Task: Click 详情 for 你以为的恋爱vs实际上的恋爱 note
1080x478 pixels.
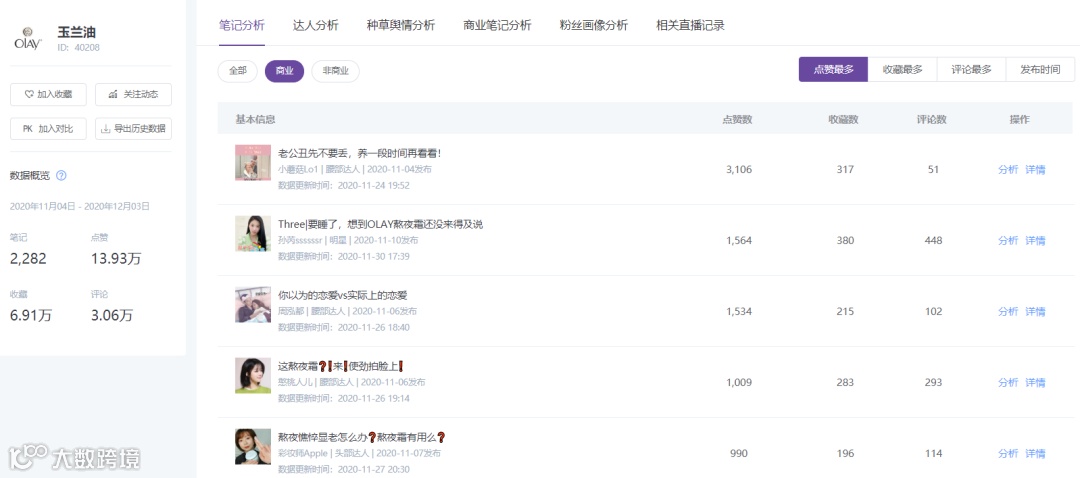Action: (x=1035, y=311)
